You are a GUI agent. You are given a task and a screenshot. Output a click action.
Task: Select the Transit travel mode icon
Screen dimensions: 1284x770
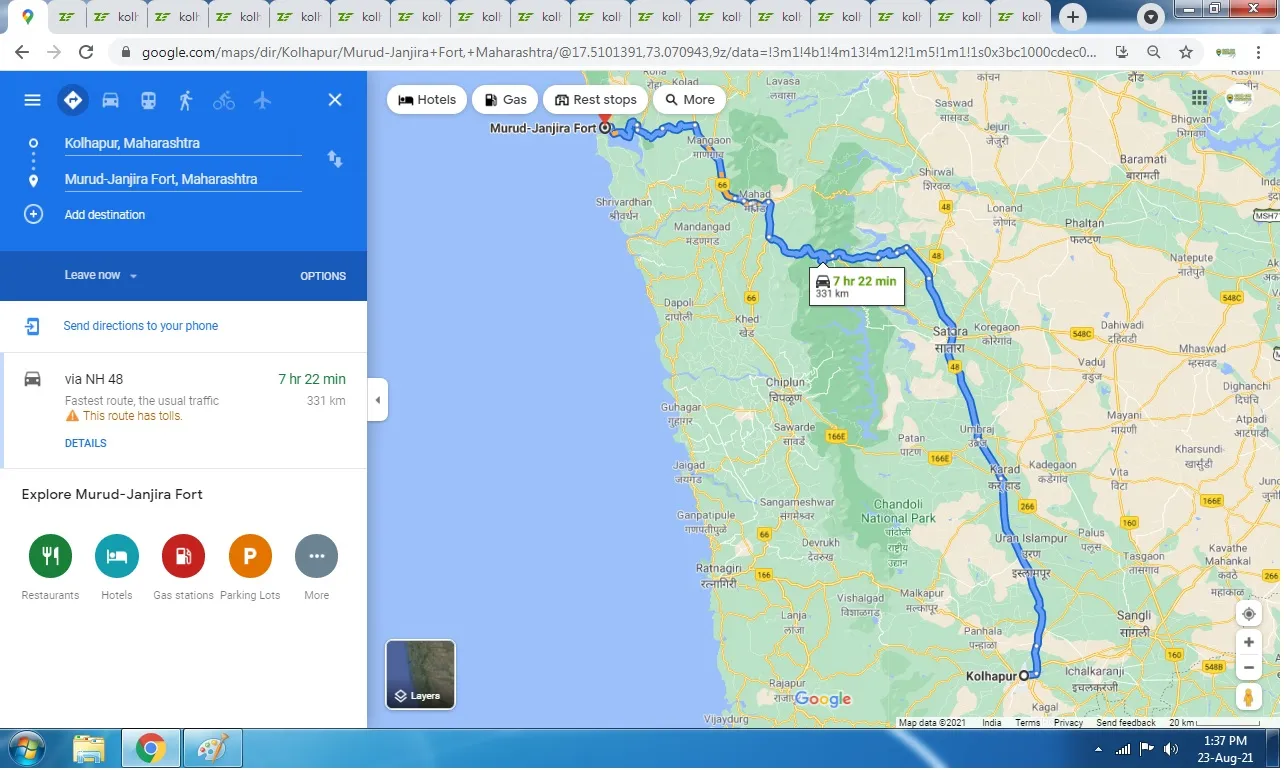point(148,100)
